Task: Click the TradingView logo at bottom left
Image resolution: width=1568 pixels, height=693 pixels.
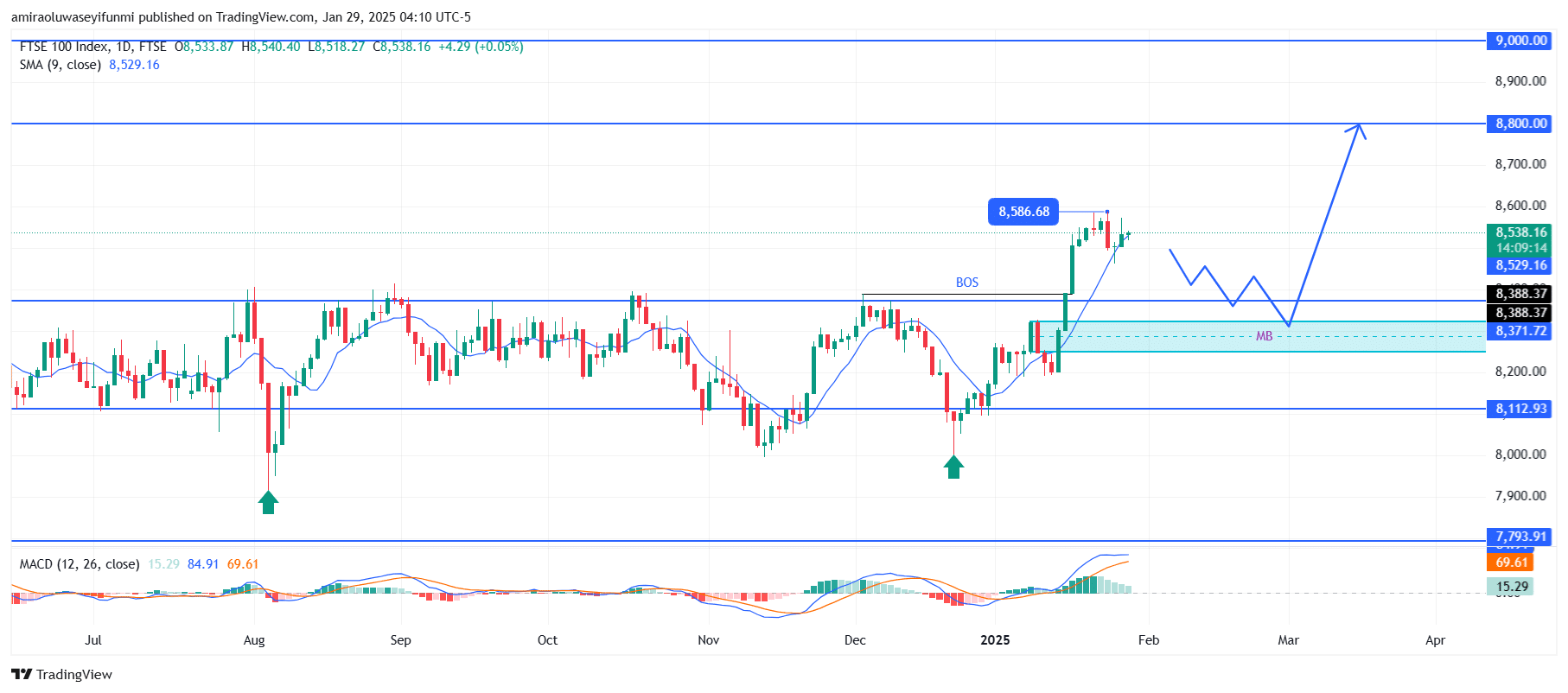Action: tap(61, 674)
